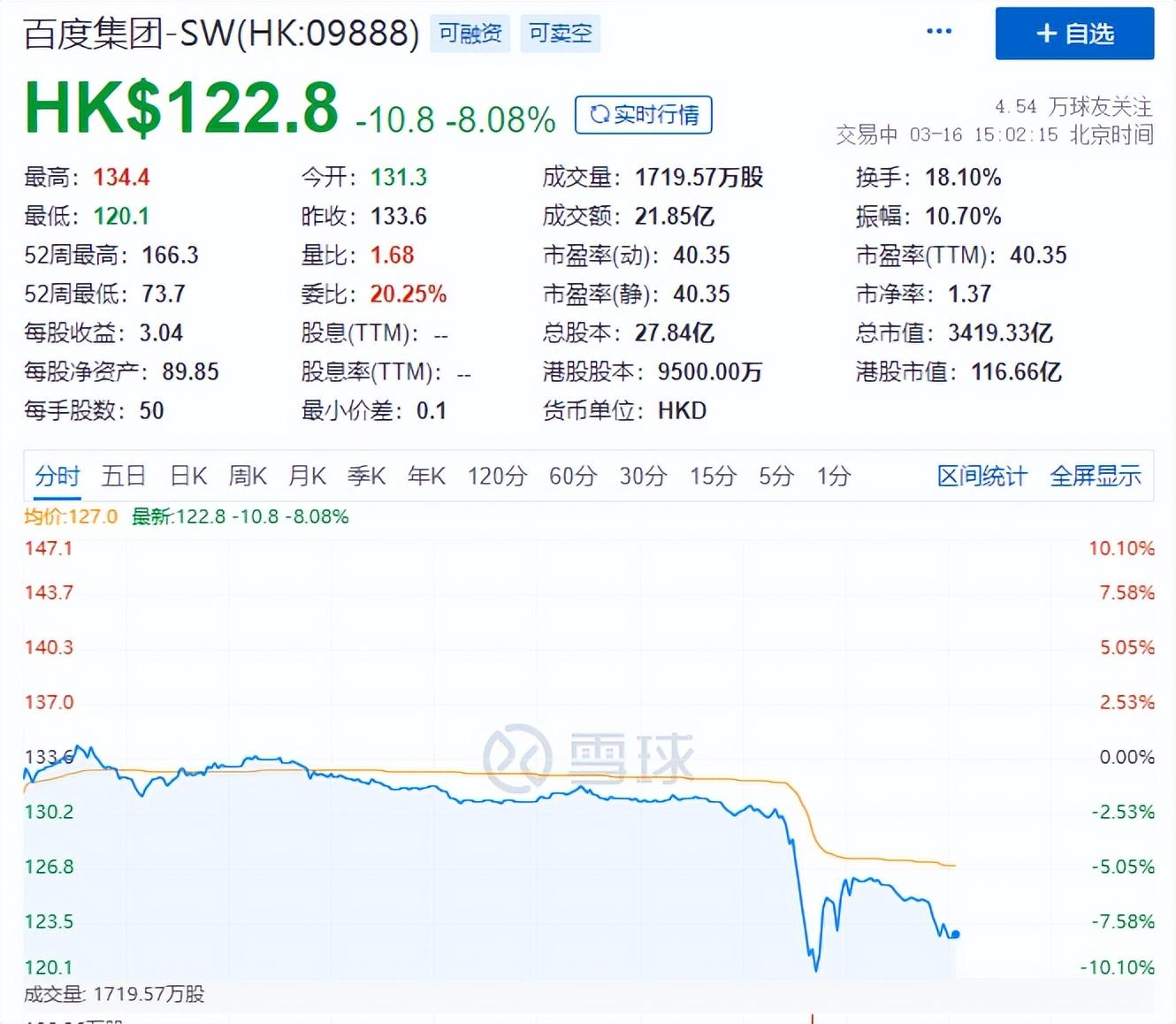Viewport: 1176px width, 1024px height.
Task: Toggle the 季K quarterly chart mode
Action: tap(366, 476)
